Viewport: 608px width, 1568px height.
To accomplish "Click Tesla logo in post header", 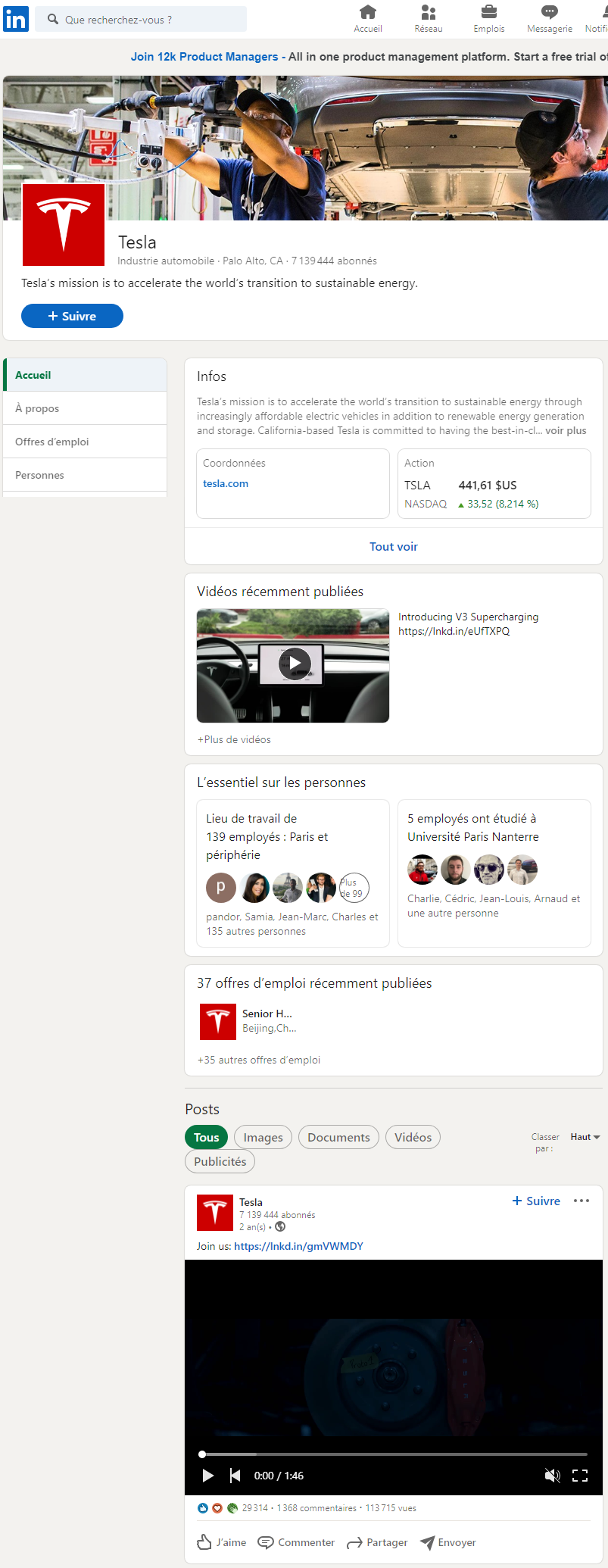I will pos(215,1213).
